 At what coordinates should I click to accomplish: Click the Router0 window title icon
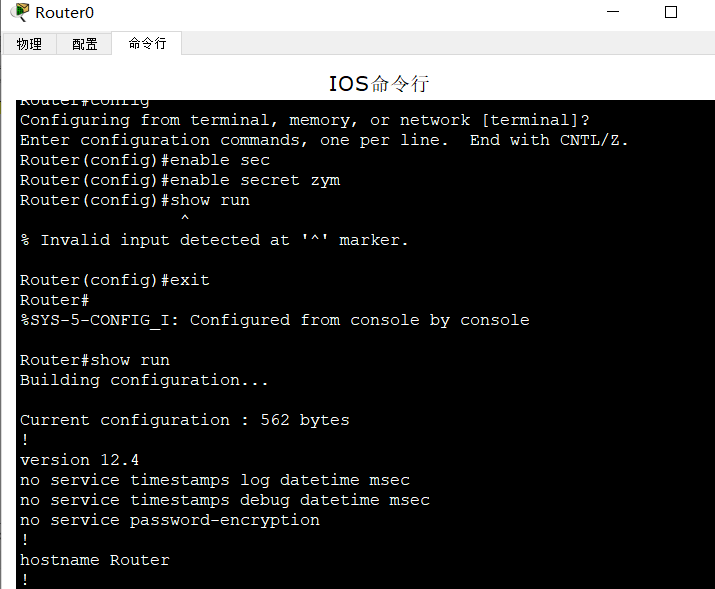(x=20, y=12)
